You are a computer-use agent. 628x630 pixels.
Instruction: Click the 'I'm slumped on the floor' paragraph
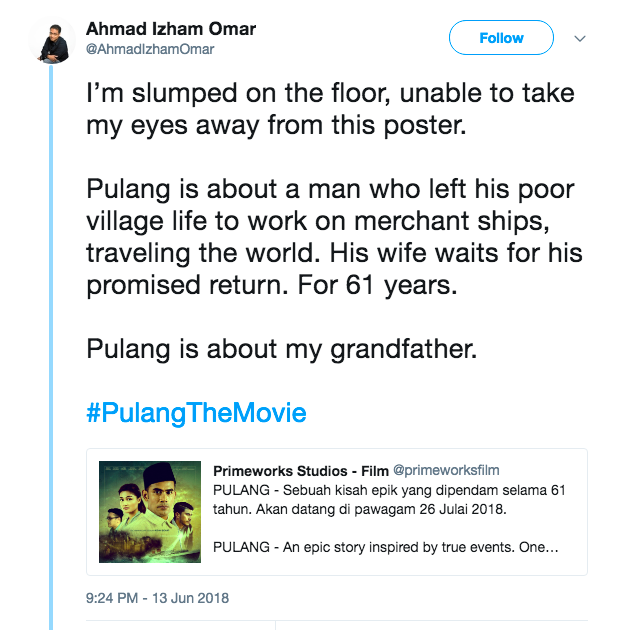coord(330,109)
